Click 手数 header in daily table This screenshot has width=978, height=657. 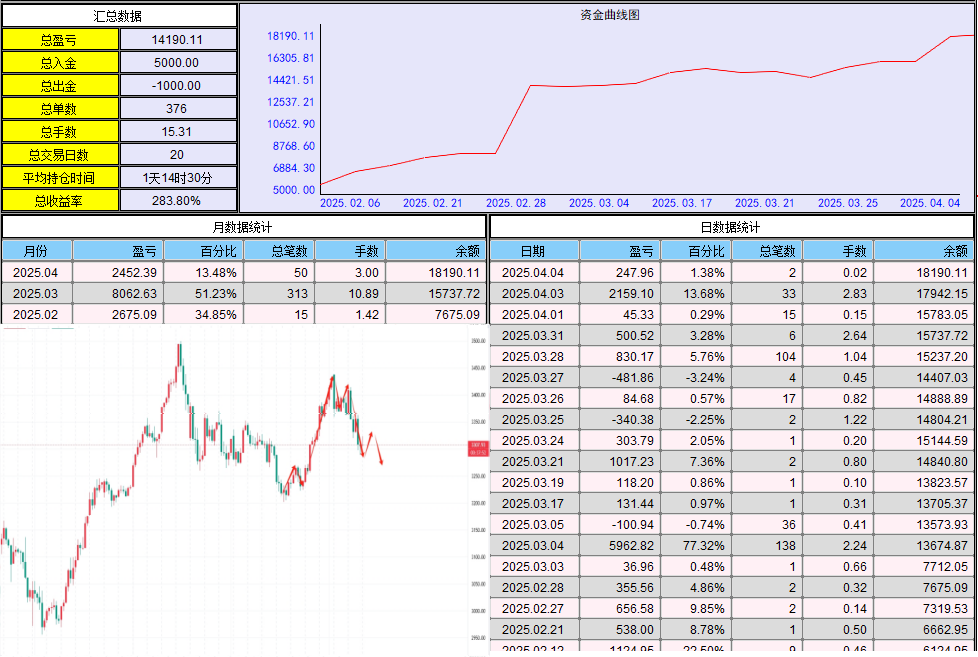[838, 251]
